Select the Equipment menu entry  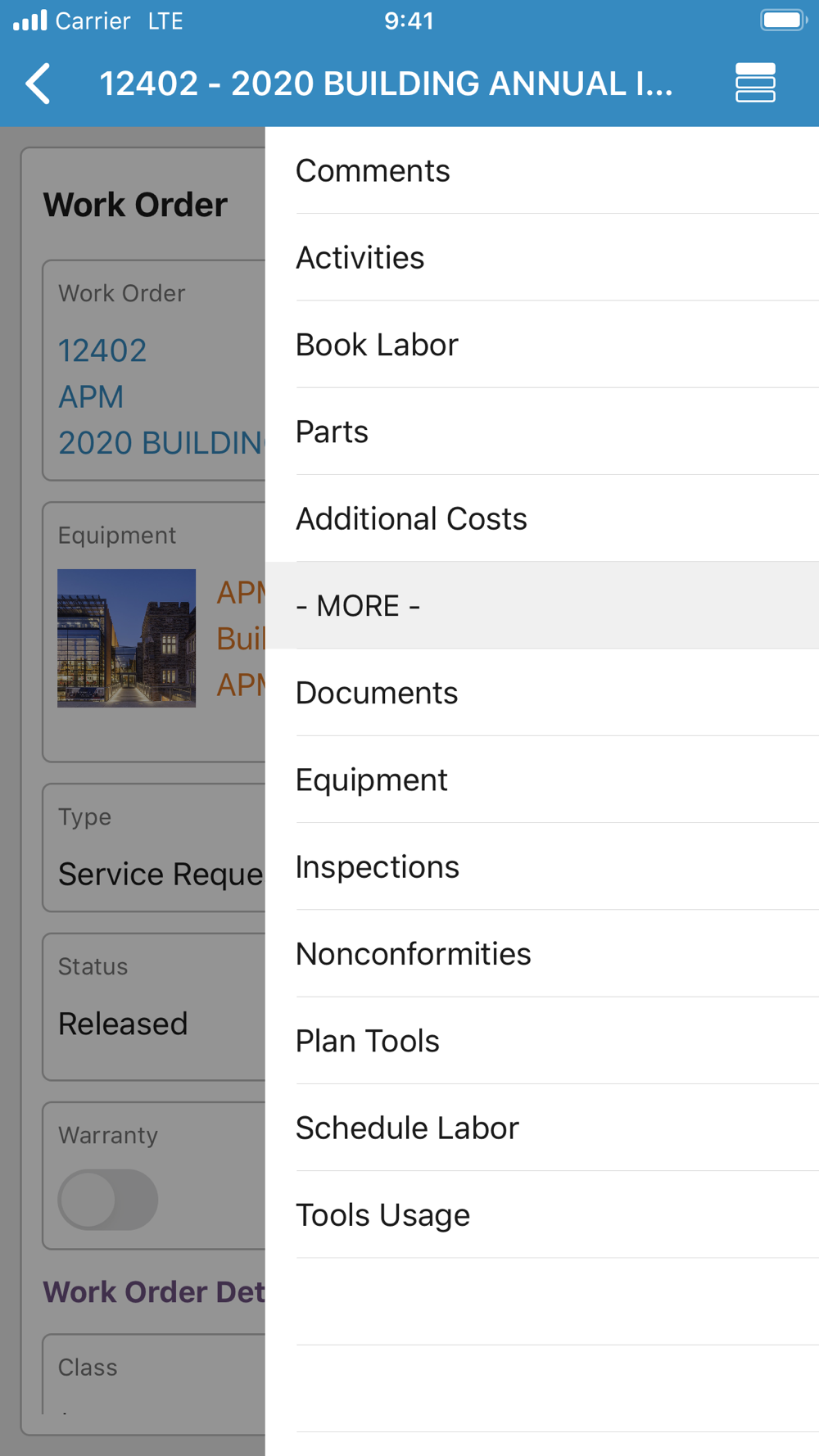[542, 780]
